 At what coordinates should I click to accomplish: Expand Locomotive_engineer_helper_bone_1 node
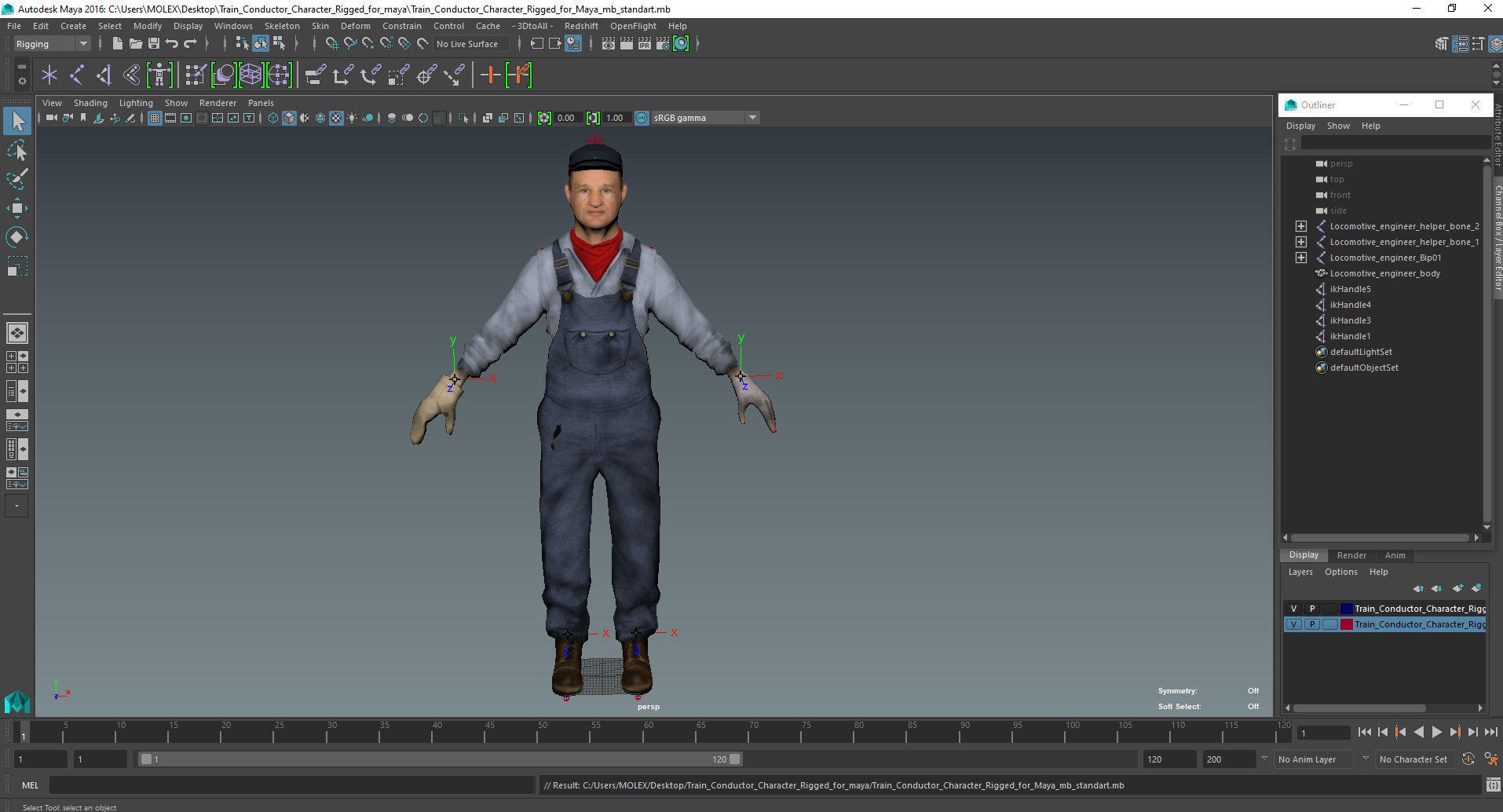1301,242
